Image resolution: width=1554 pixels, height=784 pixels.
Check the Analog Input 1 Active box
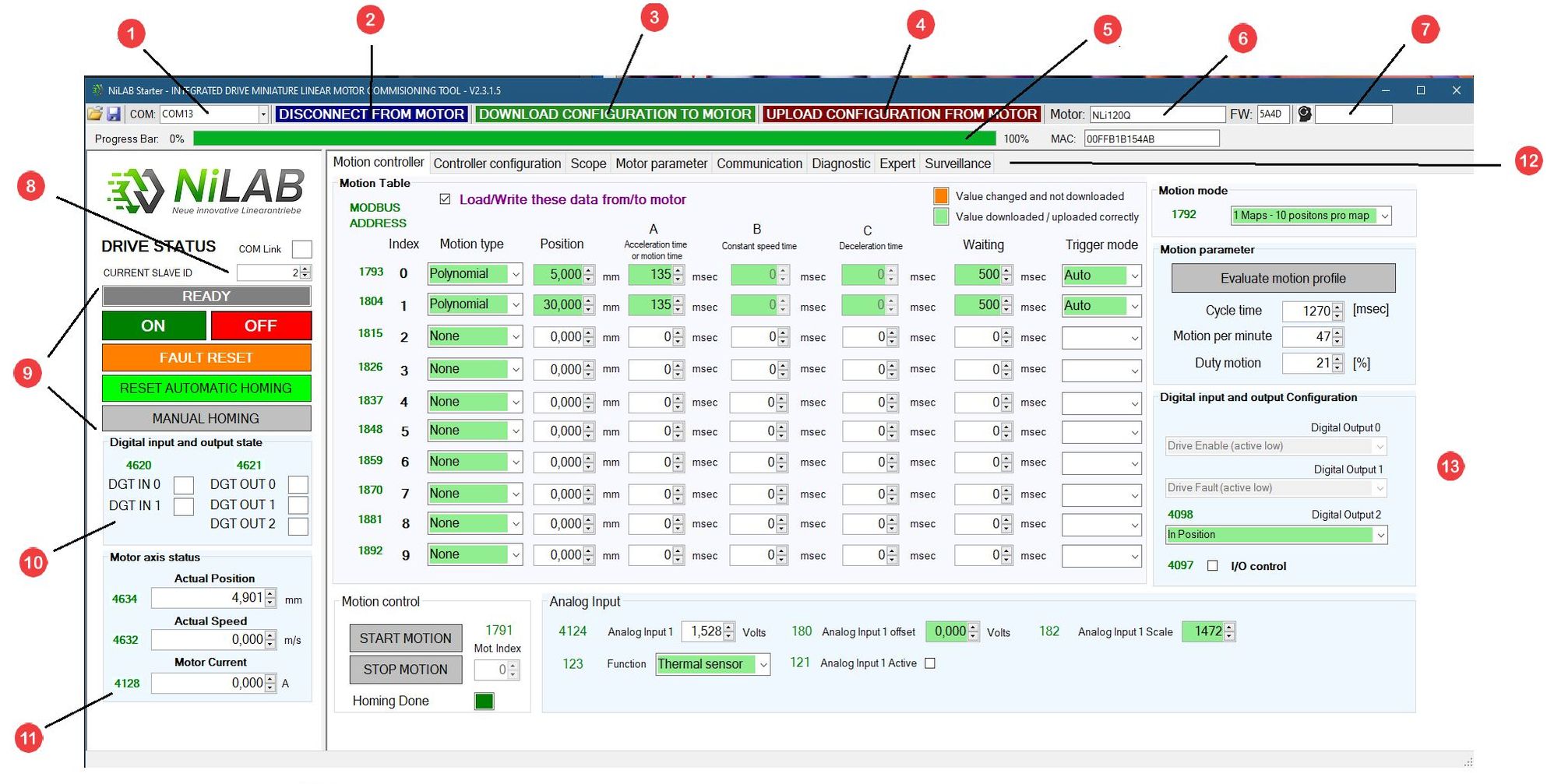(929, 663)
